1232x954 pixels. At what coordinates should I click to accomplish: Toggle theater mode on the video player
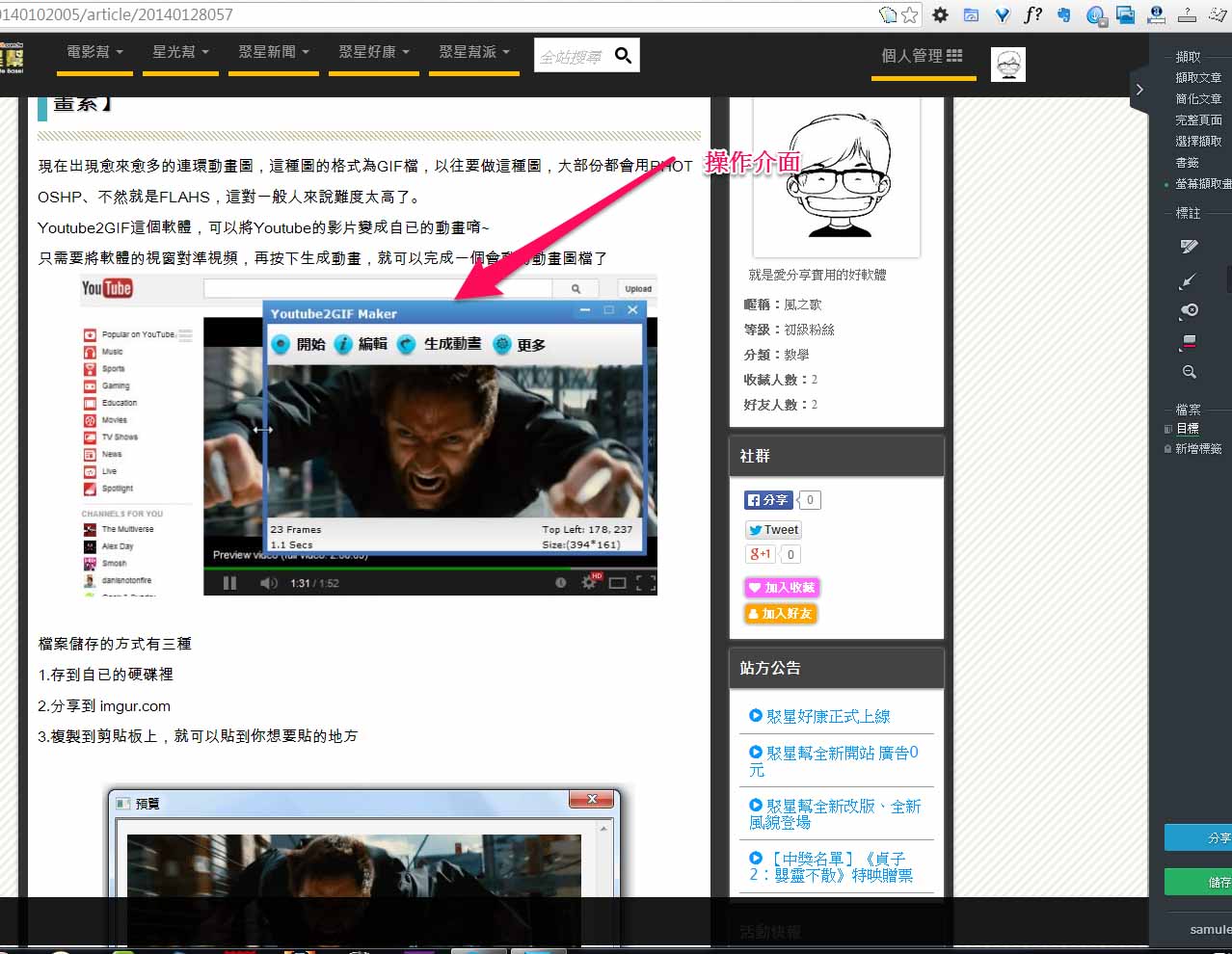point(618,583)
